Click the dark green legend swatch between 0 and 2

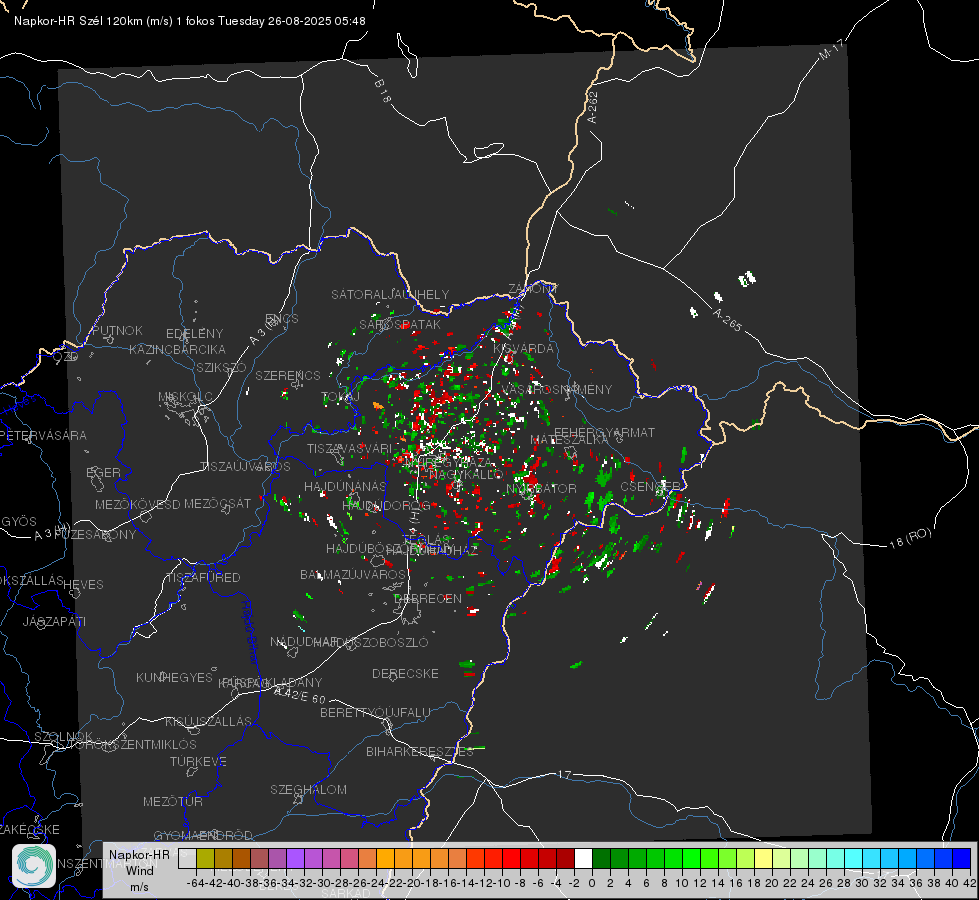click(601, 858)
